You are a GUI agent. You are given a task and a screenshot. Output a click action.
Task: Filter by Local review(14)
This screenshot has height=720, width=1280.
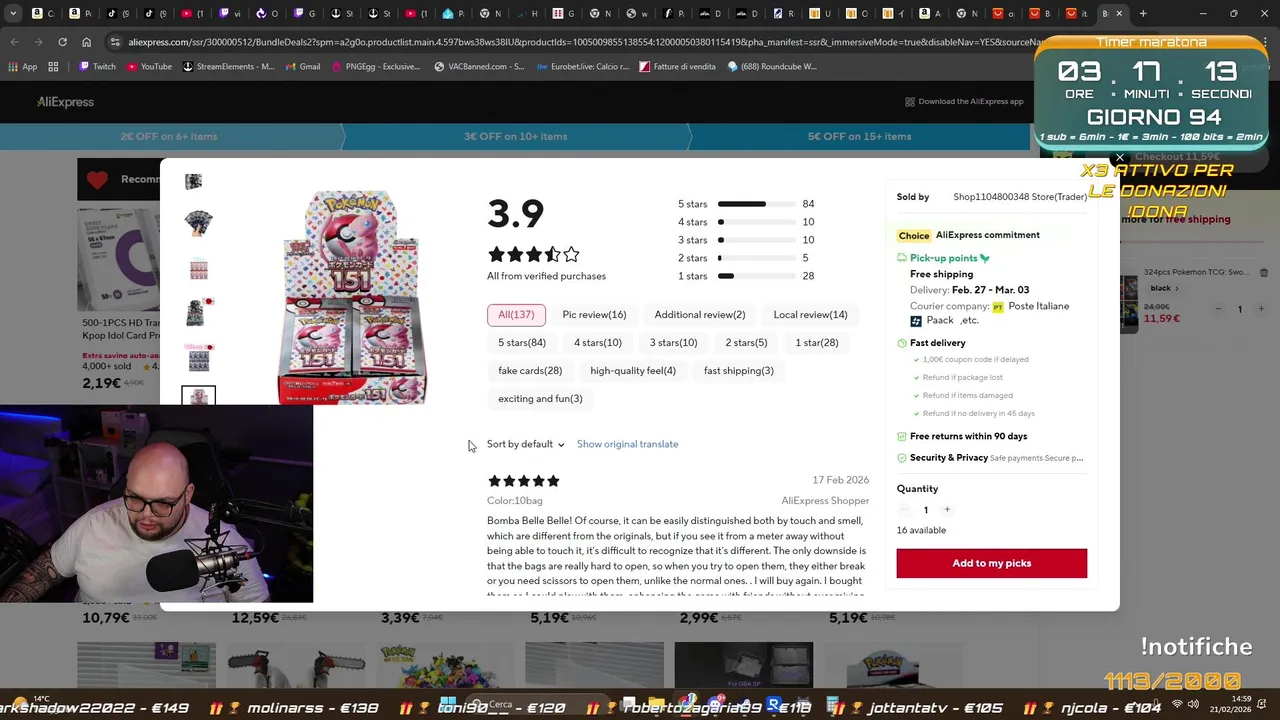[810, 314]
